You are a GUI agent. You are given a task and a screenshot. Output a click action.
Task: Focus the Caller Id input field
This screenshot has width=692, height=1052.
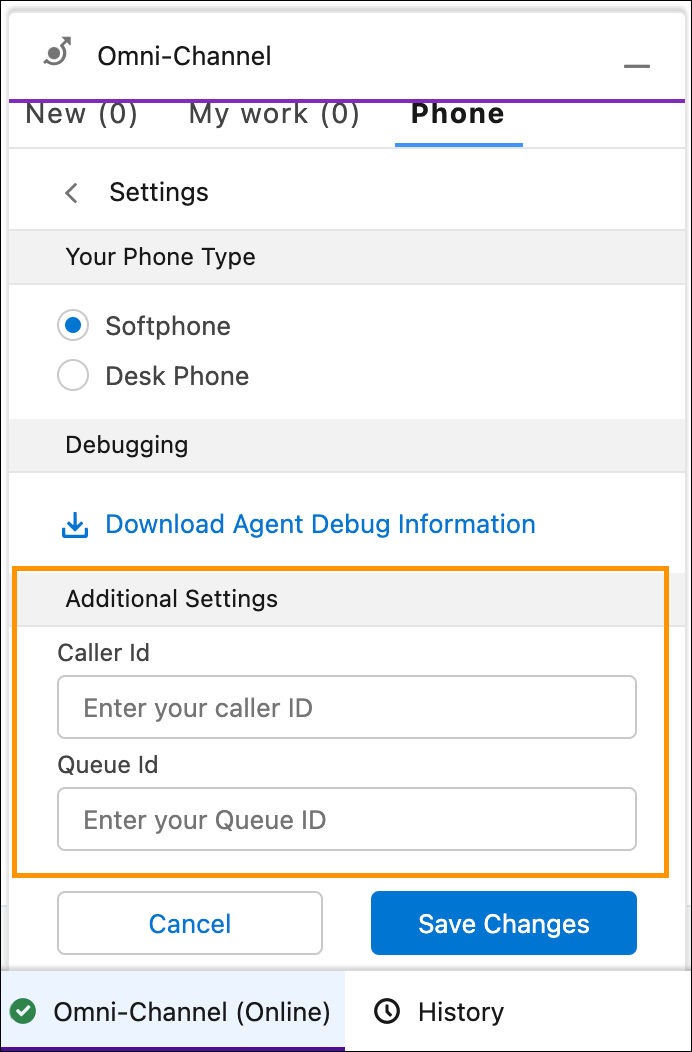point(347,707)
